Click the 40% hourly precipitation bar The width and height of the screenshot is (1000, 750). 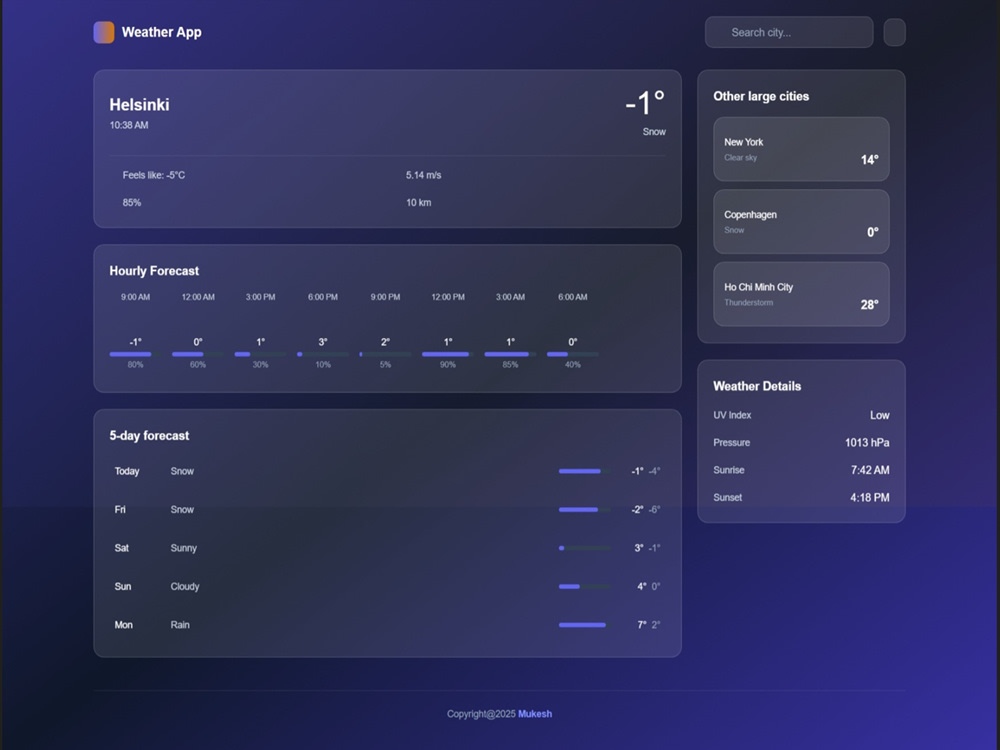[x=573, y=354]
